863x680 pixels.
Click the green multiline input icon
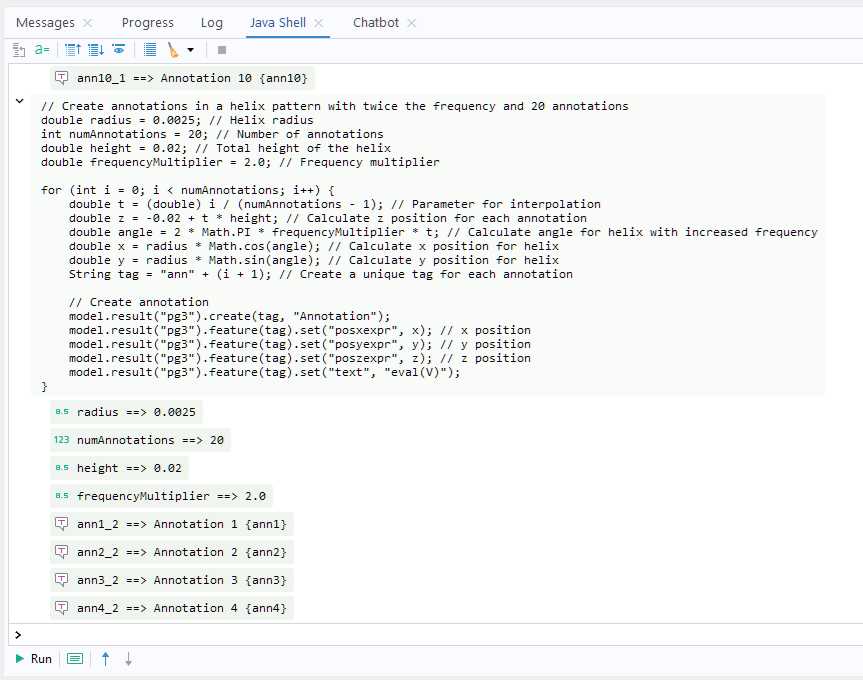(x=75, y=659)
